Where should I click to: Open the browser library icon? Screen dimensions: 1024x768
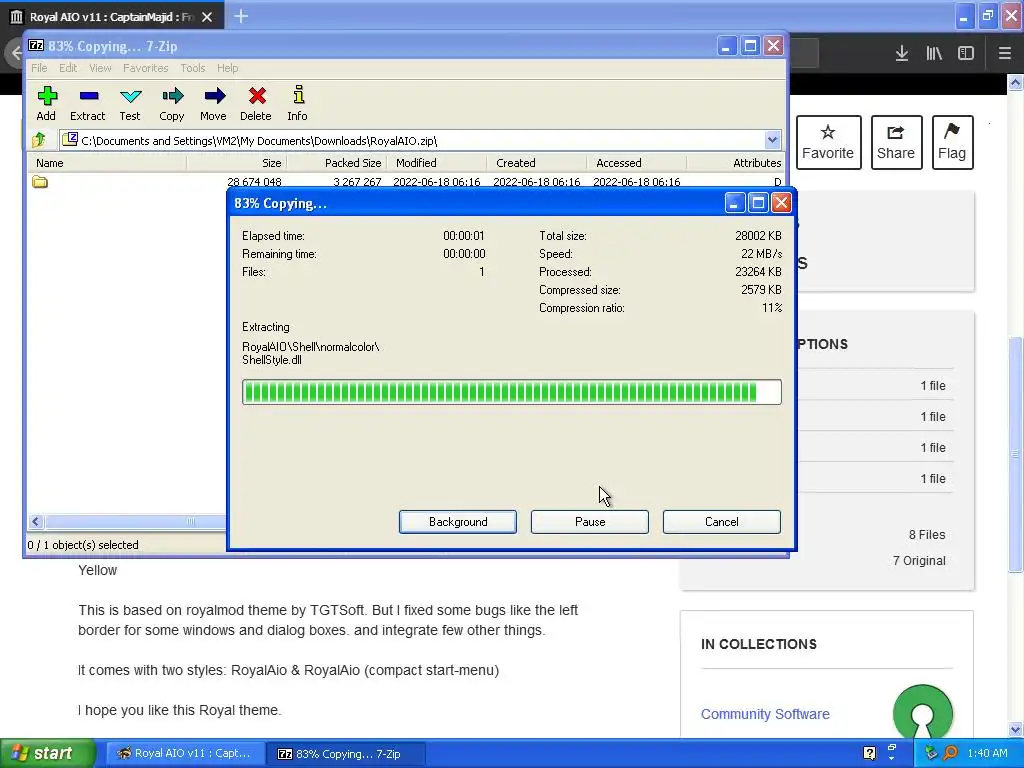click(934, 54)
